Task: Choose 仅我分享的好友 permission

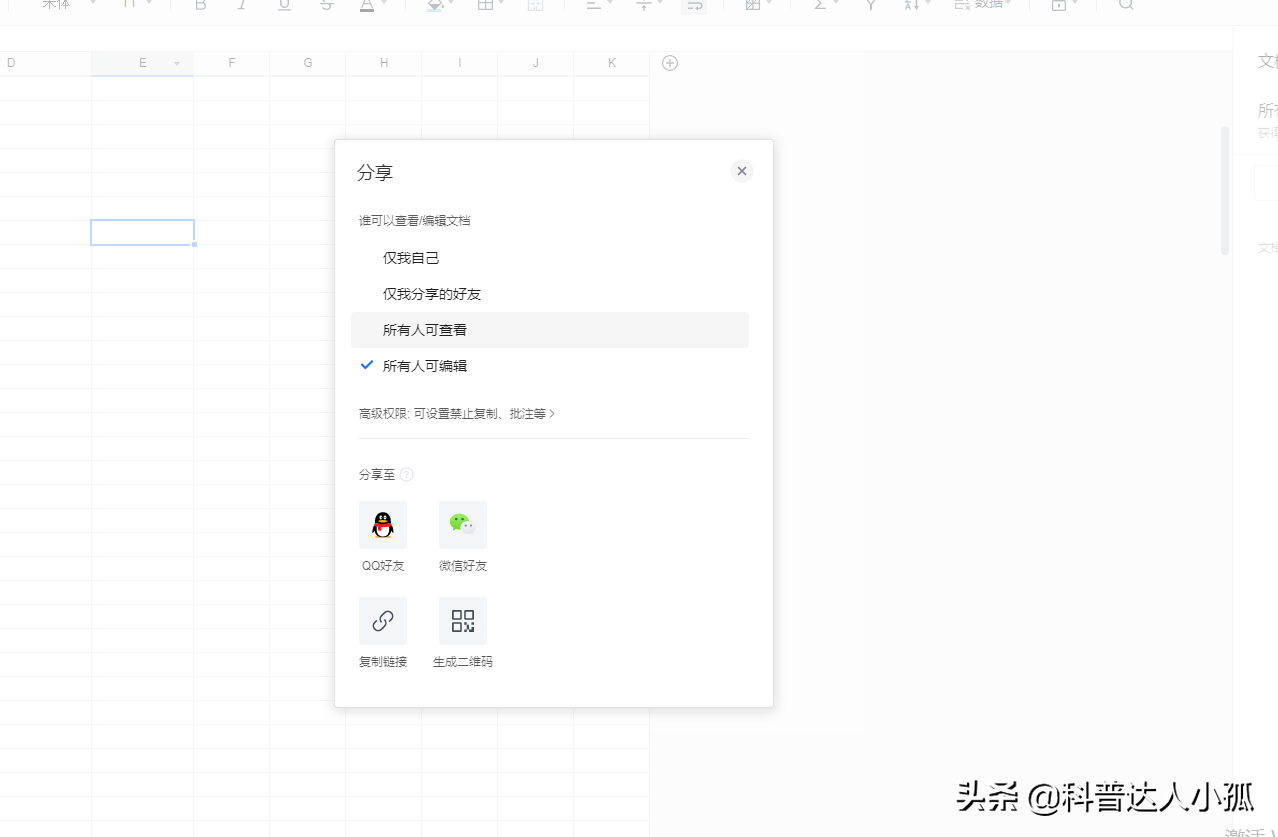Action: click(432, 294)
